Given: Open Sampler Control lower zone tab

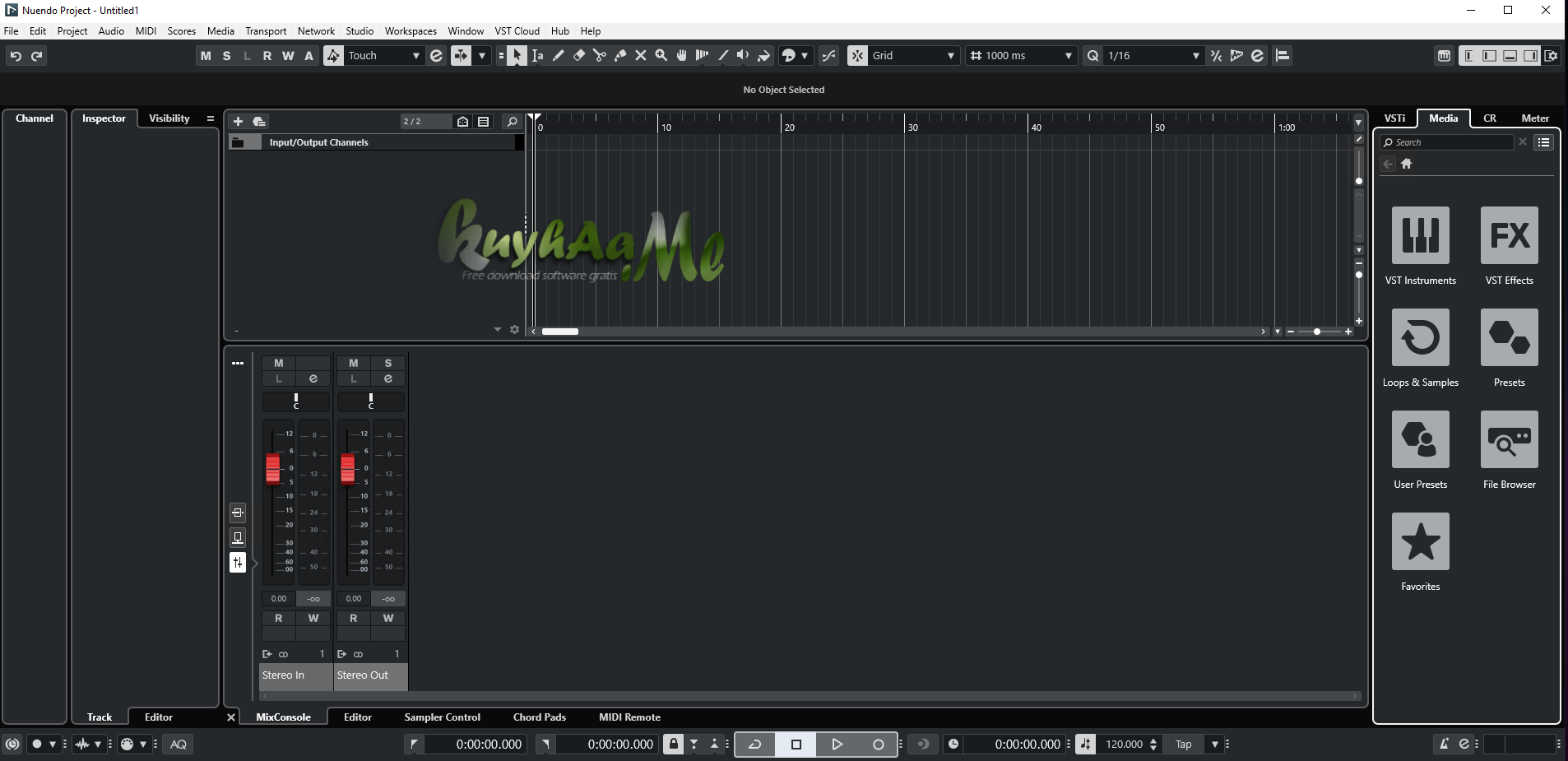Looking at the screenshot, I should coord(442,717).
